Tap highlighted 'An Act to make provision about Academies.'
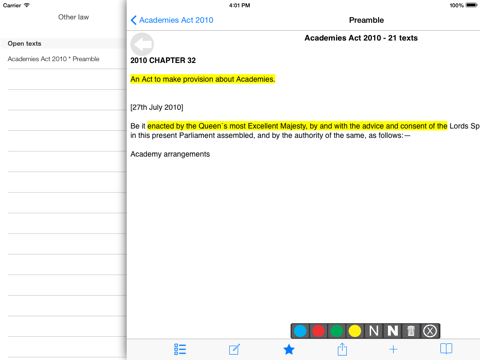480x360 pixels. (203, 79)
